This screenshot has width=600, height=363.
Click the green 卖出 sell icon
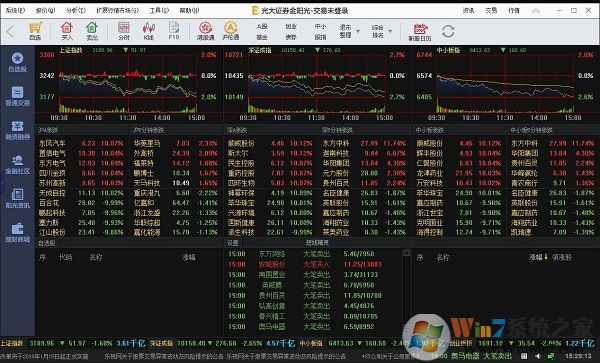point(92,31)
